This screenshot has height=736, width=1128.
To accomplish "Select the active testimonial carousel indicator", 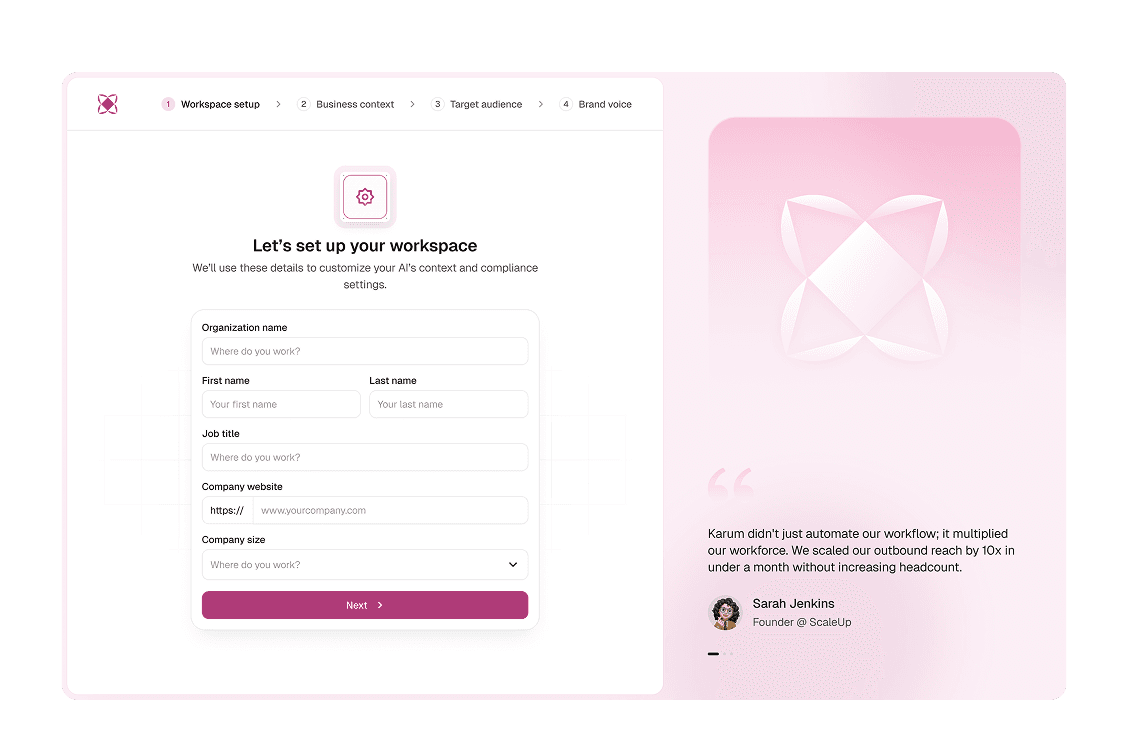I will 713,654.
